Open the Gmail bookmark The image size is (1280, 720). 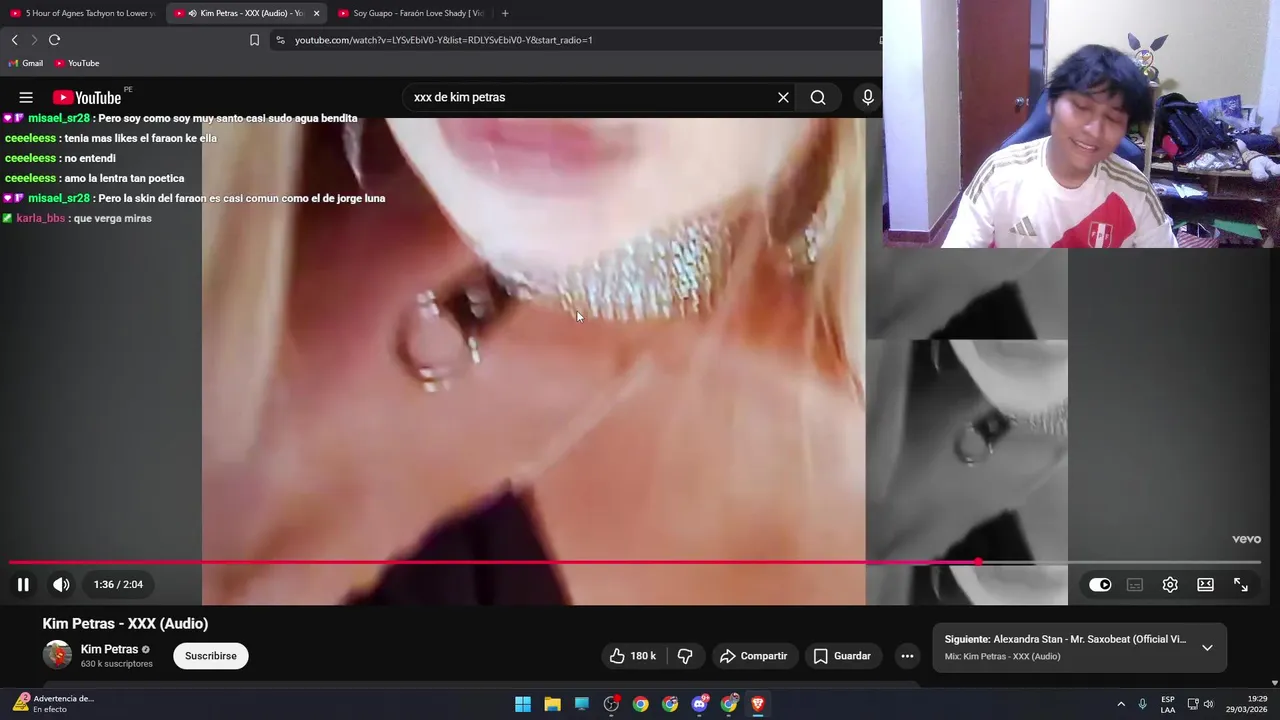point(26,63)
